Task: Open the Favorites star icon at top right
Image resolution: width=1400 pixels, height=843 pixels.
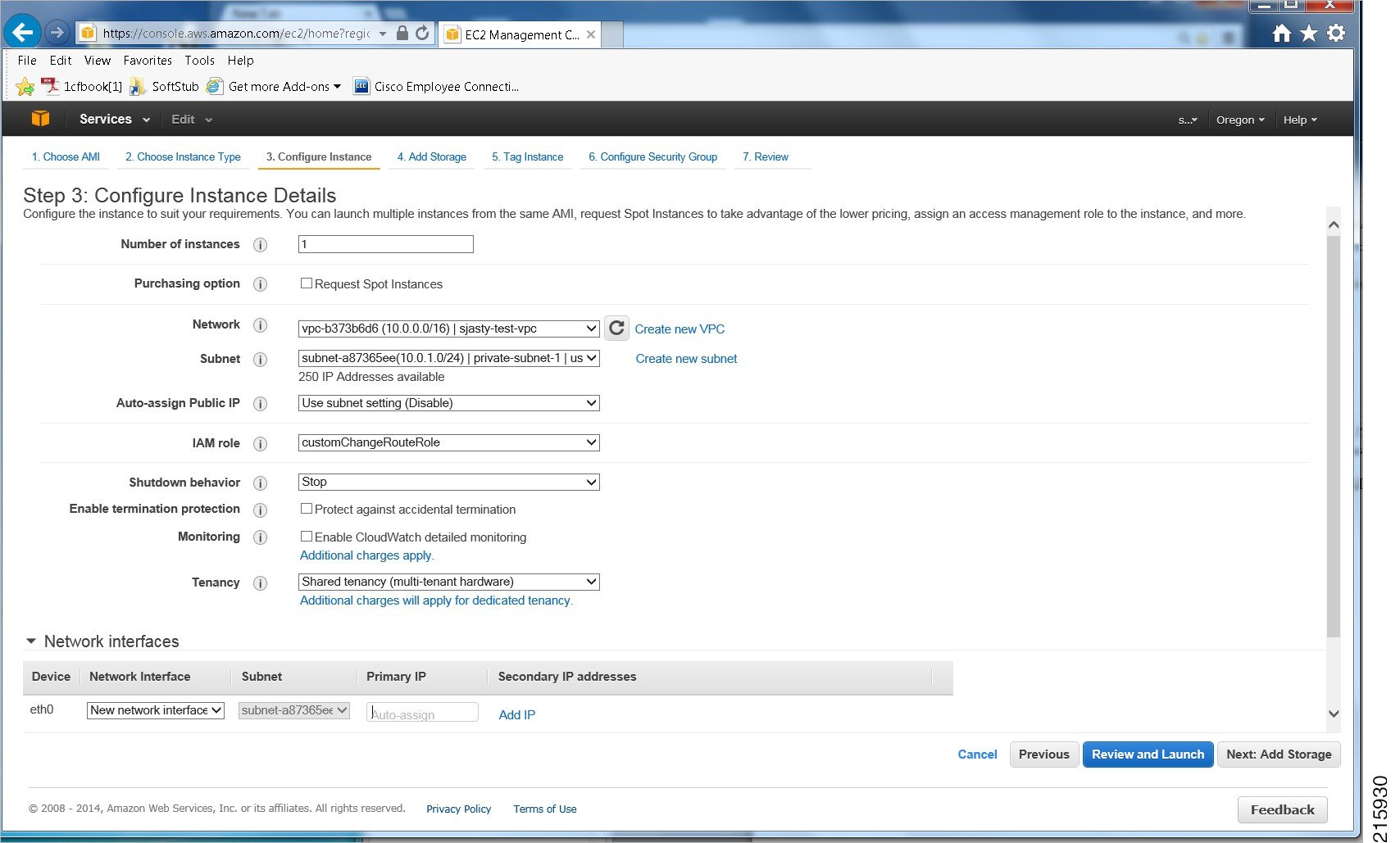Action: point(1309,34)
